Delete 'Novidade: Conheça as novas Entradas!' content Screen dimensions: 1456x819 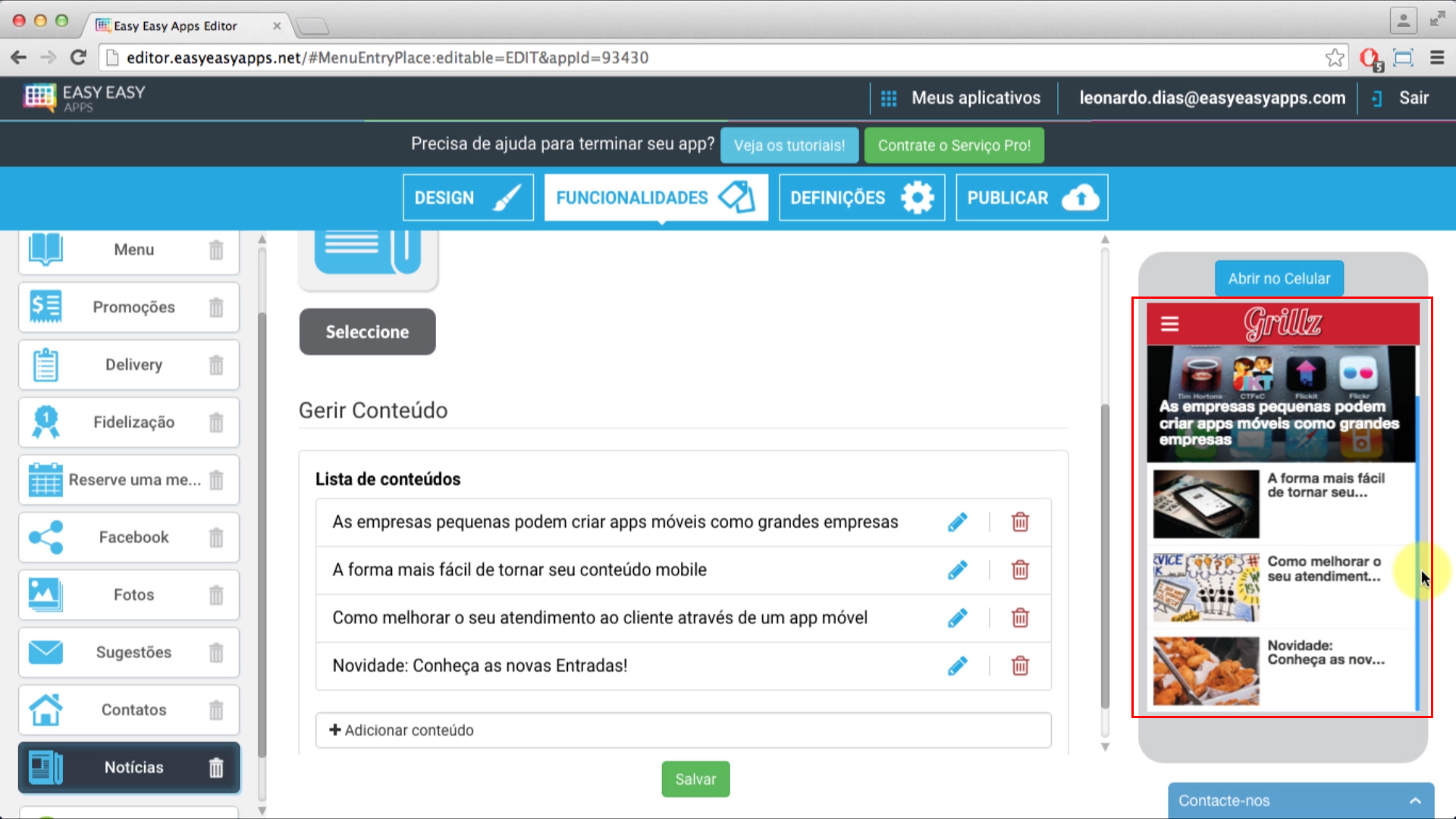(x=1019, y=665)
